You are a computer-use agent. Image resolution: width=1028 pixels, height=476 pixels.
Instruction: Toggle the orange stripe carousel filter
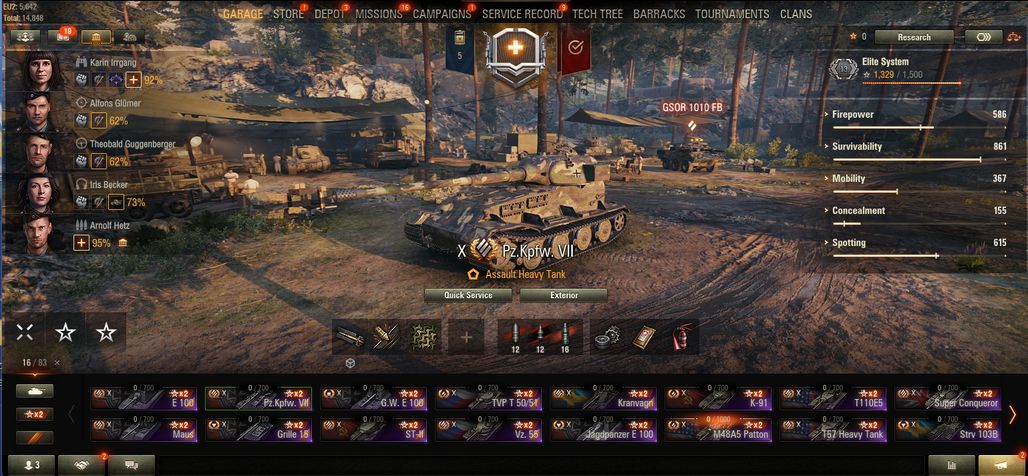tap(34, 437)
